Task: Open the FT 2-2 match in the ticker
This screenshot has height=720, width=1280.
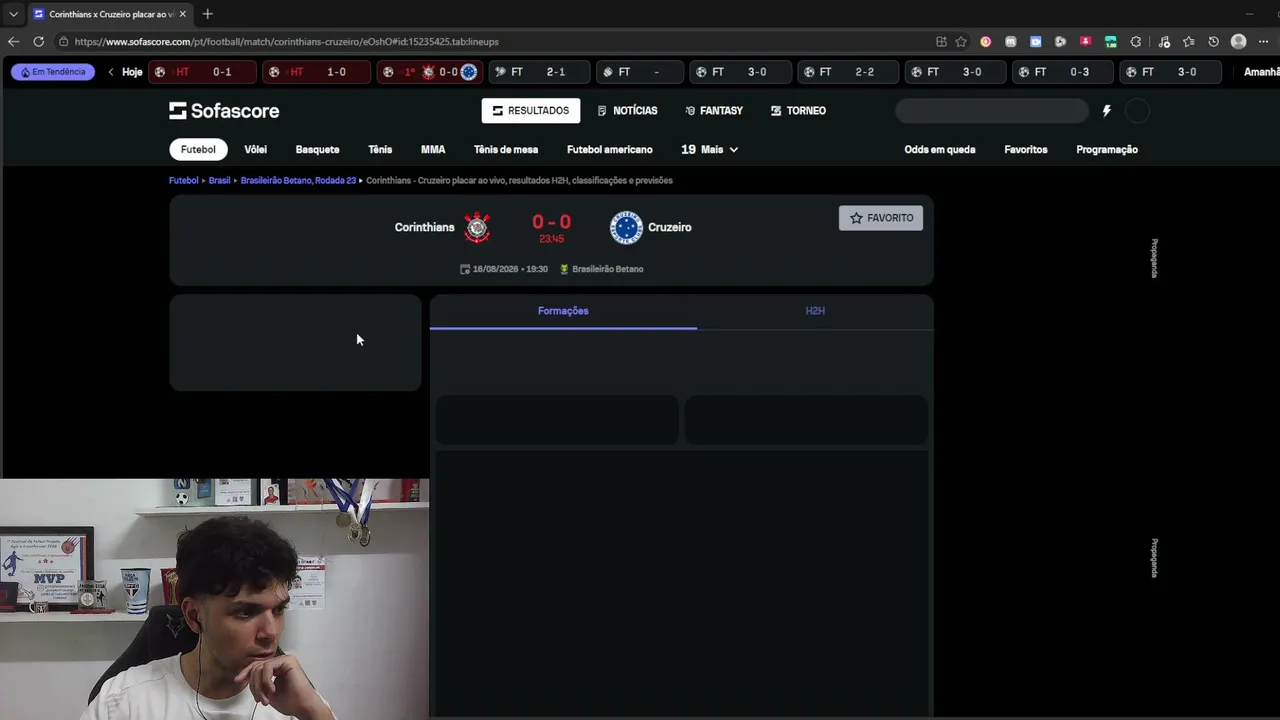Action: [x=849, y=72]
